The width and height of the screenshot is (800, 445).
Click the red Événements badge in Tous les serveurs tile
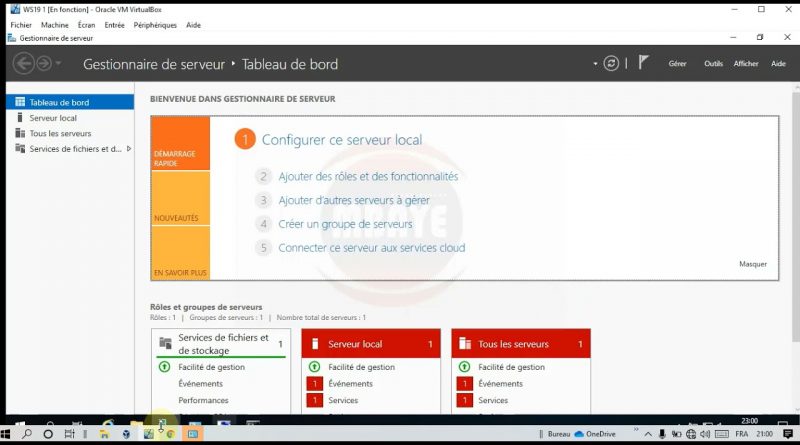pos(465,383)
